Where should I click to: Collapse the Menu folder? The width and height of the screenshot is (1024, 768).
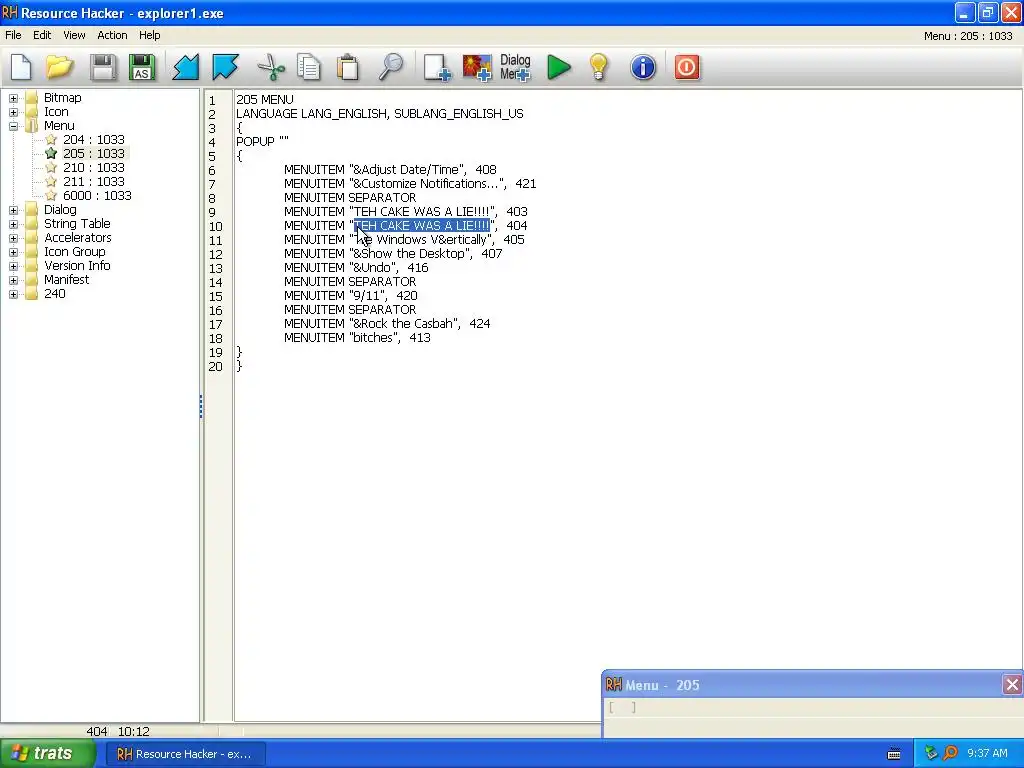tap(13, 126)
